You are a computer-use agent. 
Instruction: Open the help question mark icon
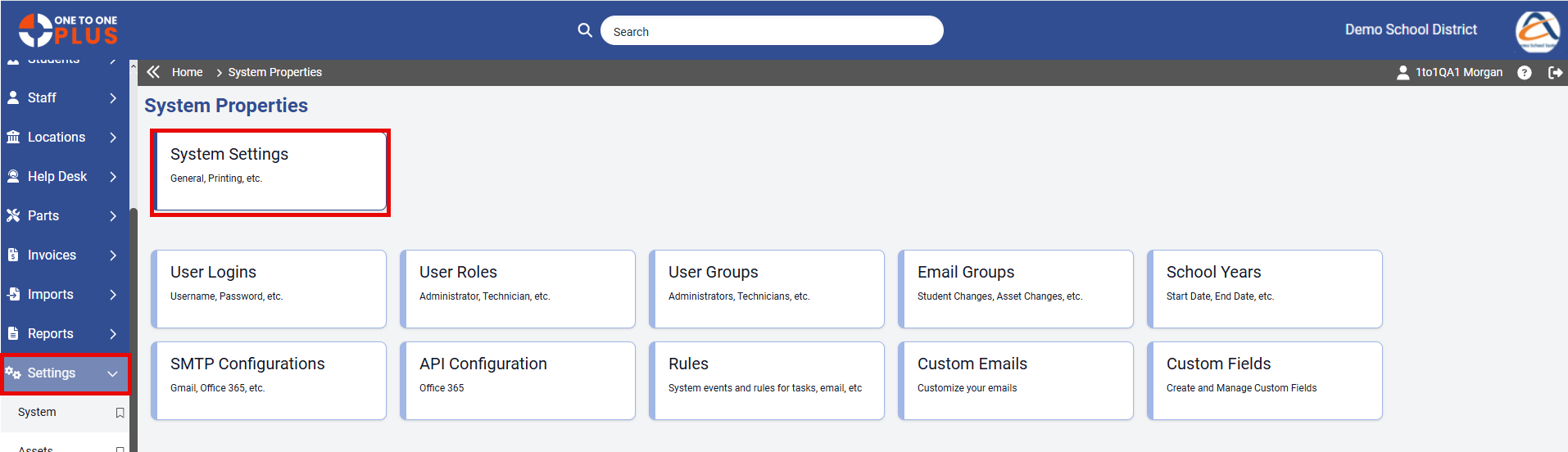(1524, 72)
